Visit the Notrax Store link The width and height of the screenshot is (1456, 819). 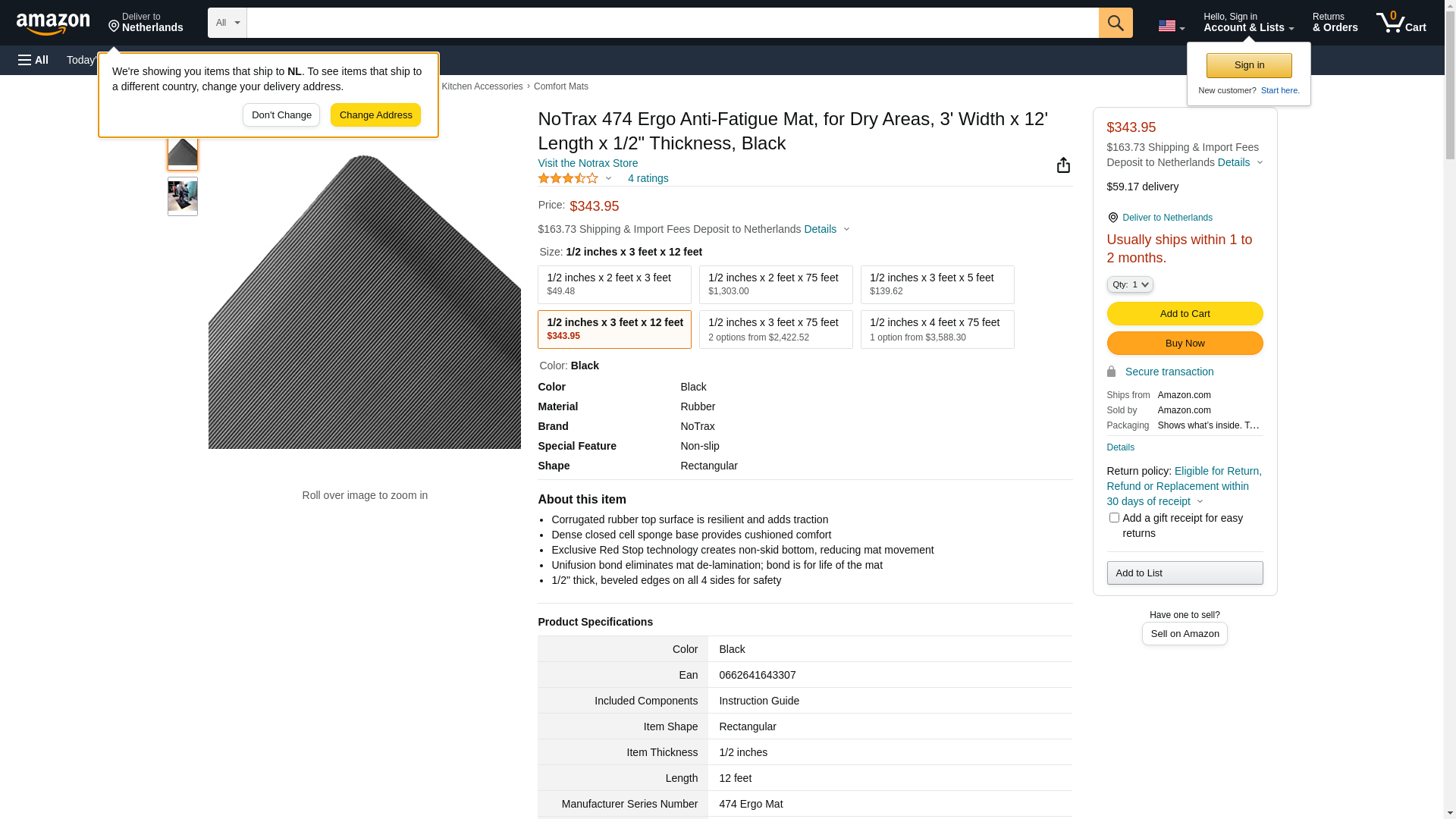[x=588, y=163]
